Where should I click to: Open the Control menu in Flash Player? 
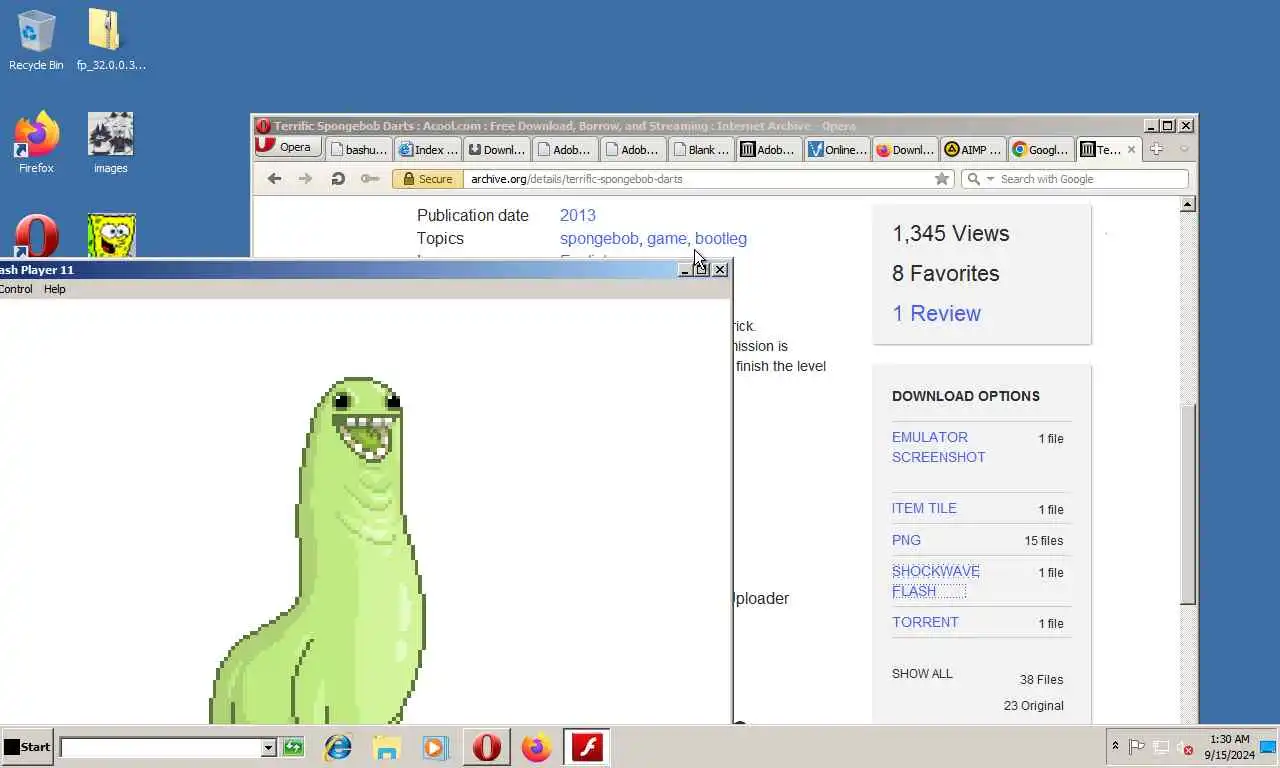(16, 289)
